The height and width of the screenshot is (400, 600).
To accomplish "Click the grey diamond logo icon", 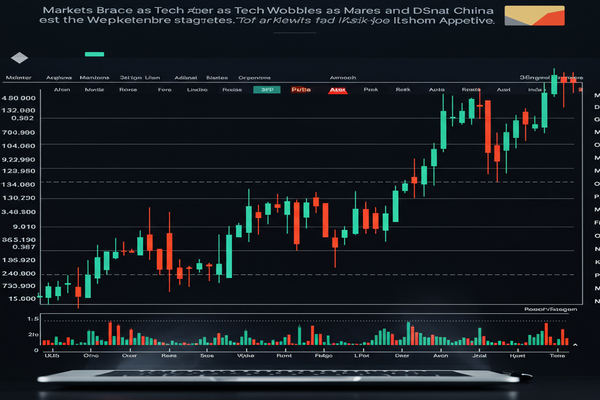I will [x=20, y=58].
